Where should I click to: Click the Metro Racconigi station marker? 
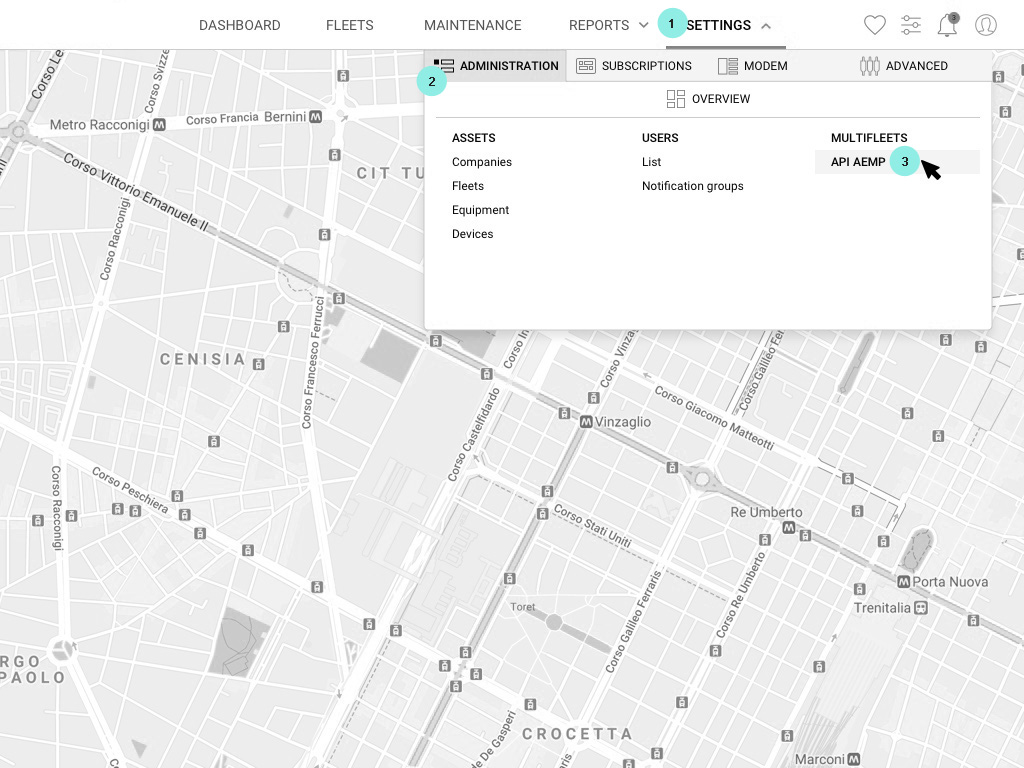click(159, 124)
